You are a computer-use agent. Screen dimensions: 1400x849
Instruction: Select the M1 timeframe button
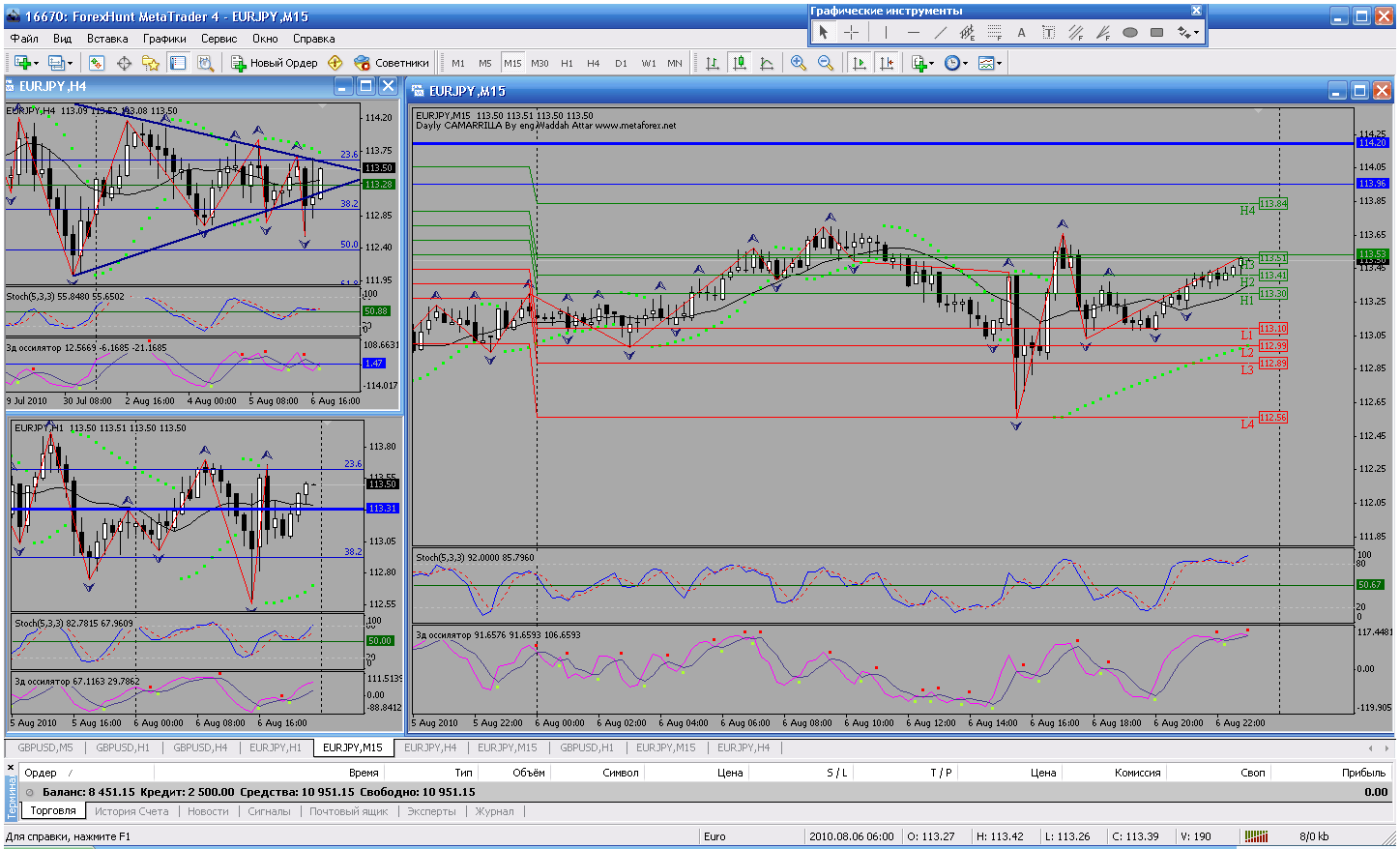[x=458, y=63]
